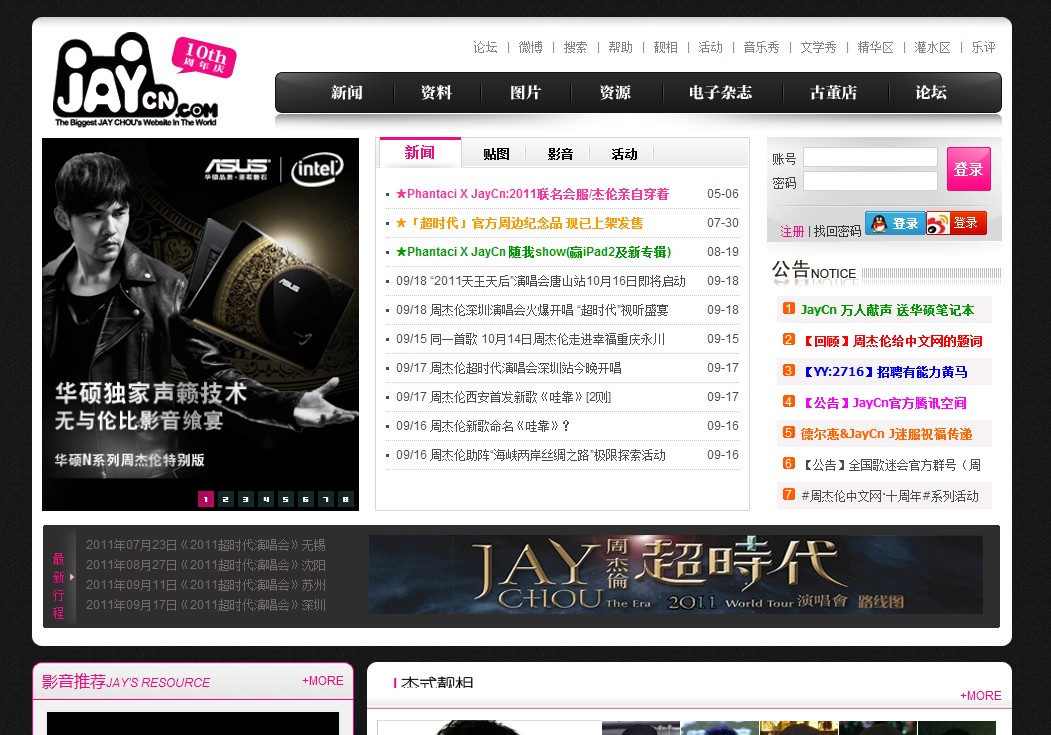The width and height of the screenshot is (1051, 735).
Task: Open notice 德尔惠&JayCn J迷服祝福传递
Action: click(x=886, y=433)
